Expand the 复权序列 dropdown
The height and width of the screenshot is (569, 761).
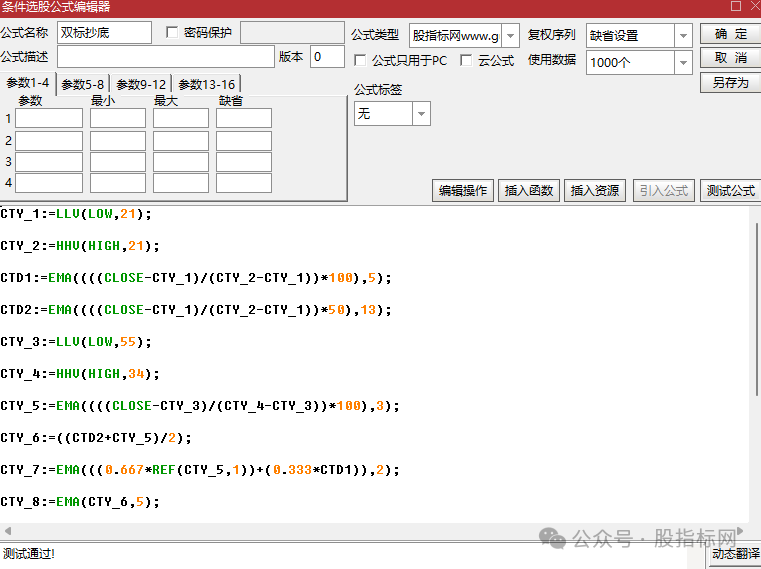click(683, 36)
